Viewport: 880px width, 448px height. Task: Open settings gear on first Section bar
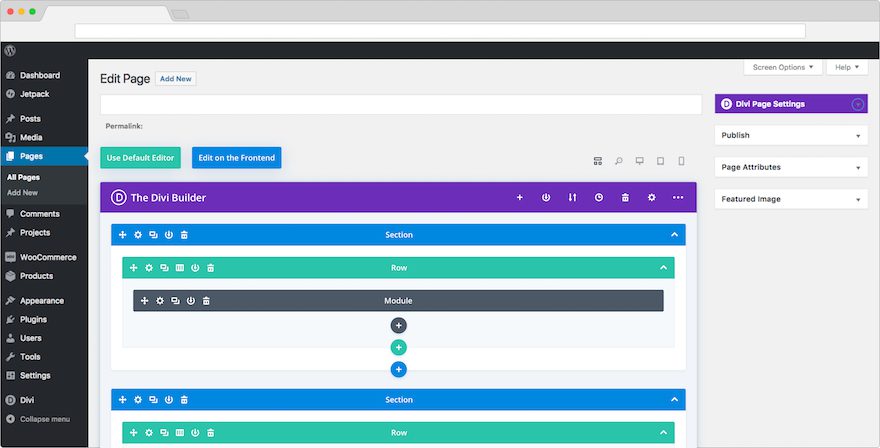138,235
